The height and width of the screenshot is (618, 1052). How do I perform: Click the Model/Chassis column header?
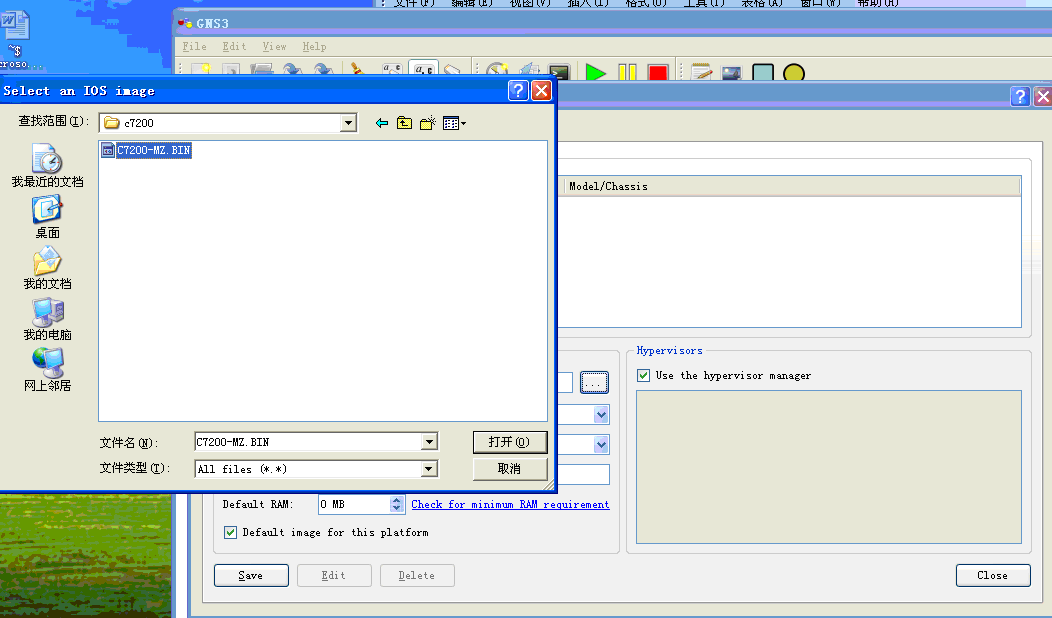790,186
